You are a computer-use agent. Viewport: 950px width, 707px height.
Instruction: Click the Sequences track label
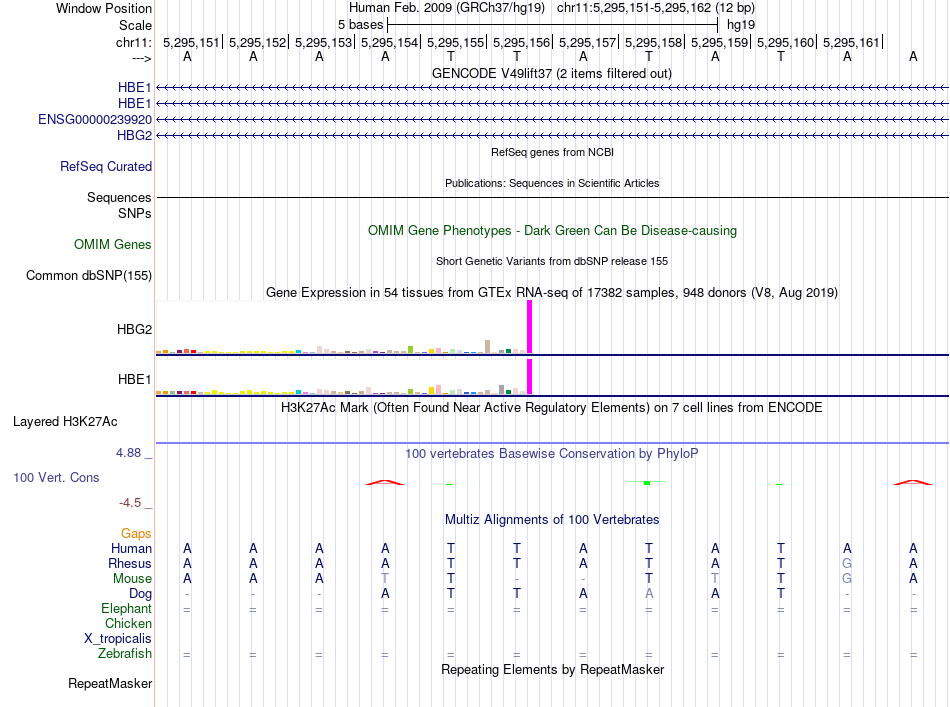[x=119, y=197]
